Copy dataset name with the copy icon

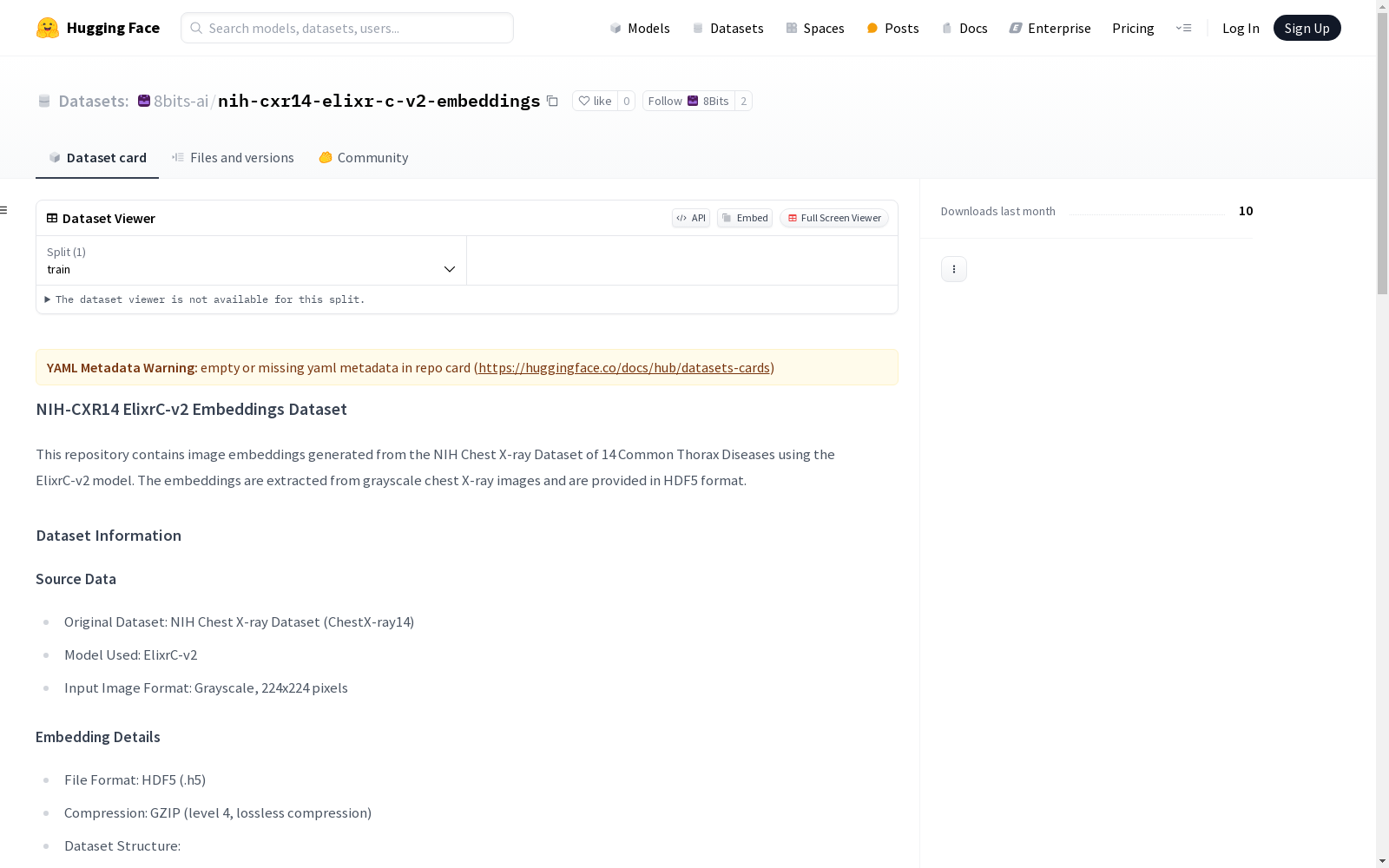coord(552,101)
